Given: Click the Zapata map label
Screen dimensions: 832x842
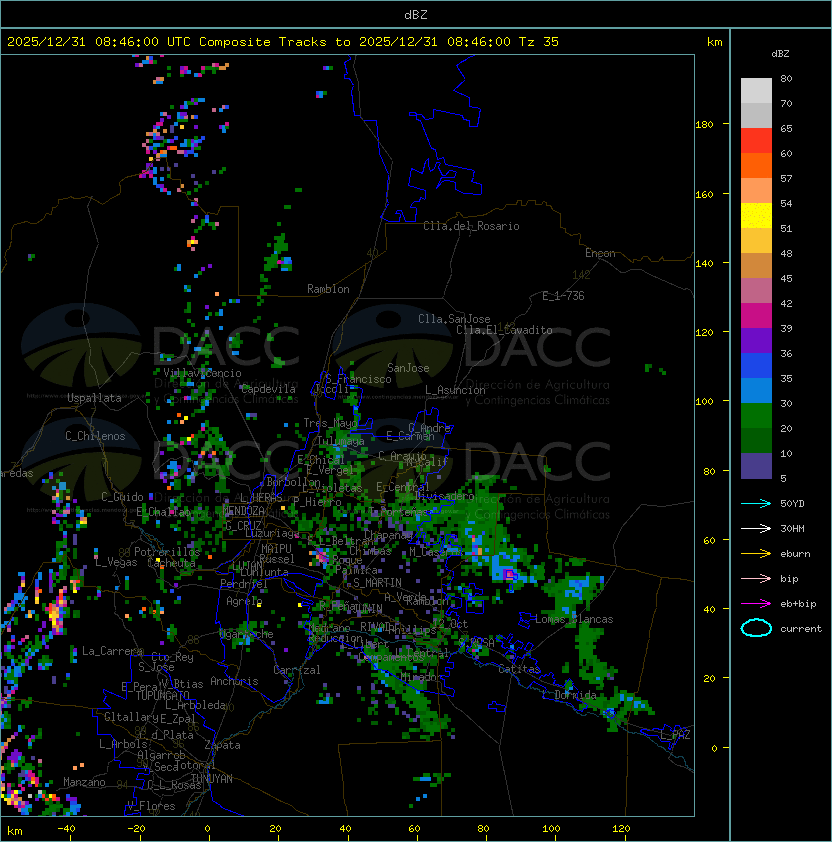Looking at the screenshot, I should click(222, 745).
